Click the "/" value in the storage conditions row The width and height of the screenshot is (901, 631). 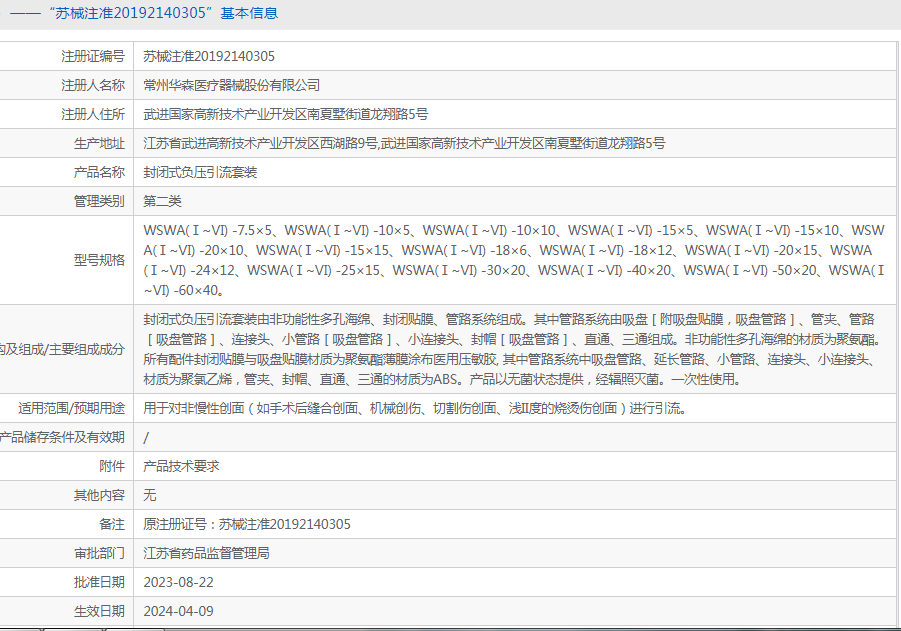coord(146,437)
